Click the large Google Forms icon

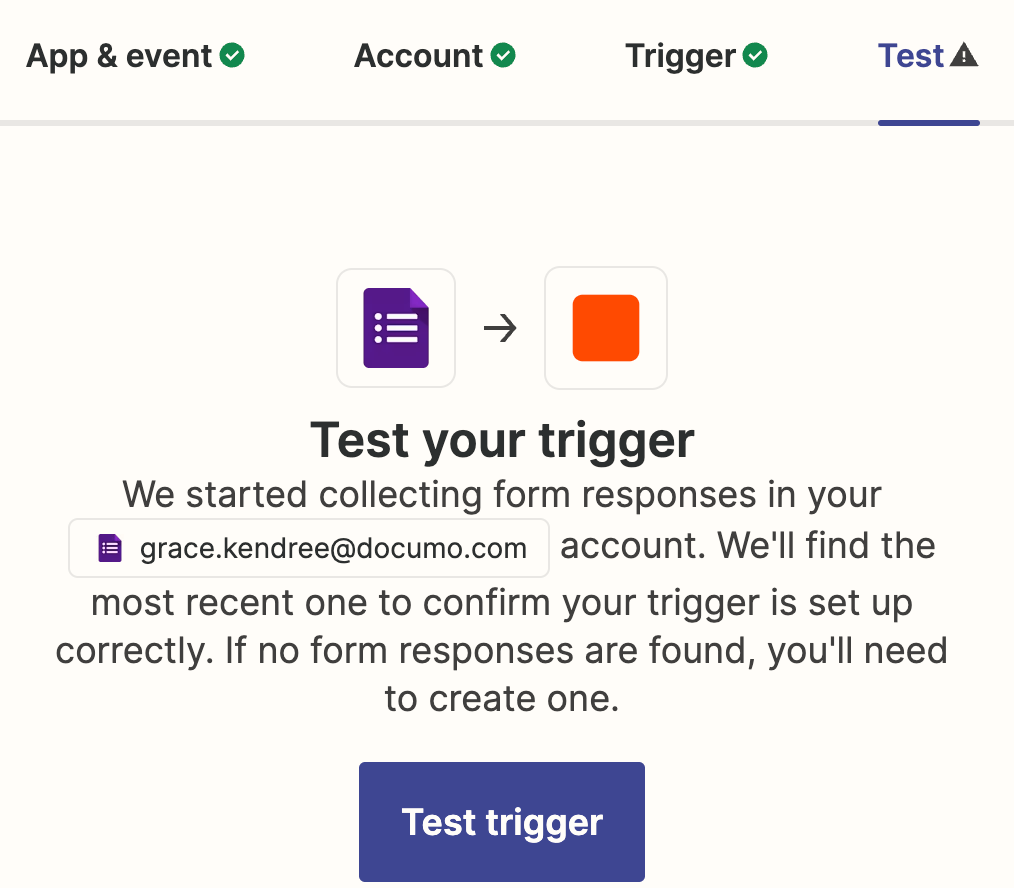point(396,328)
